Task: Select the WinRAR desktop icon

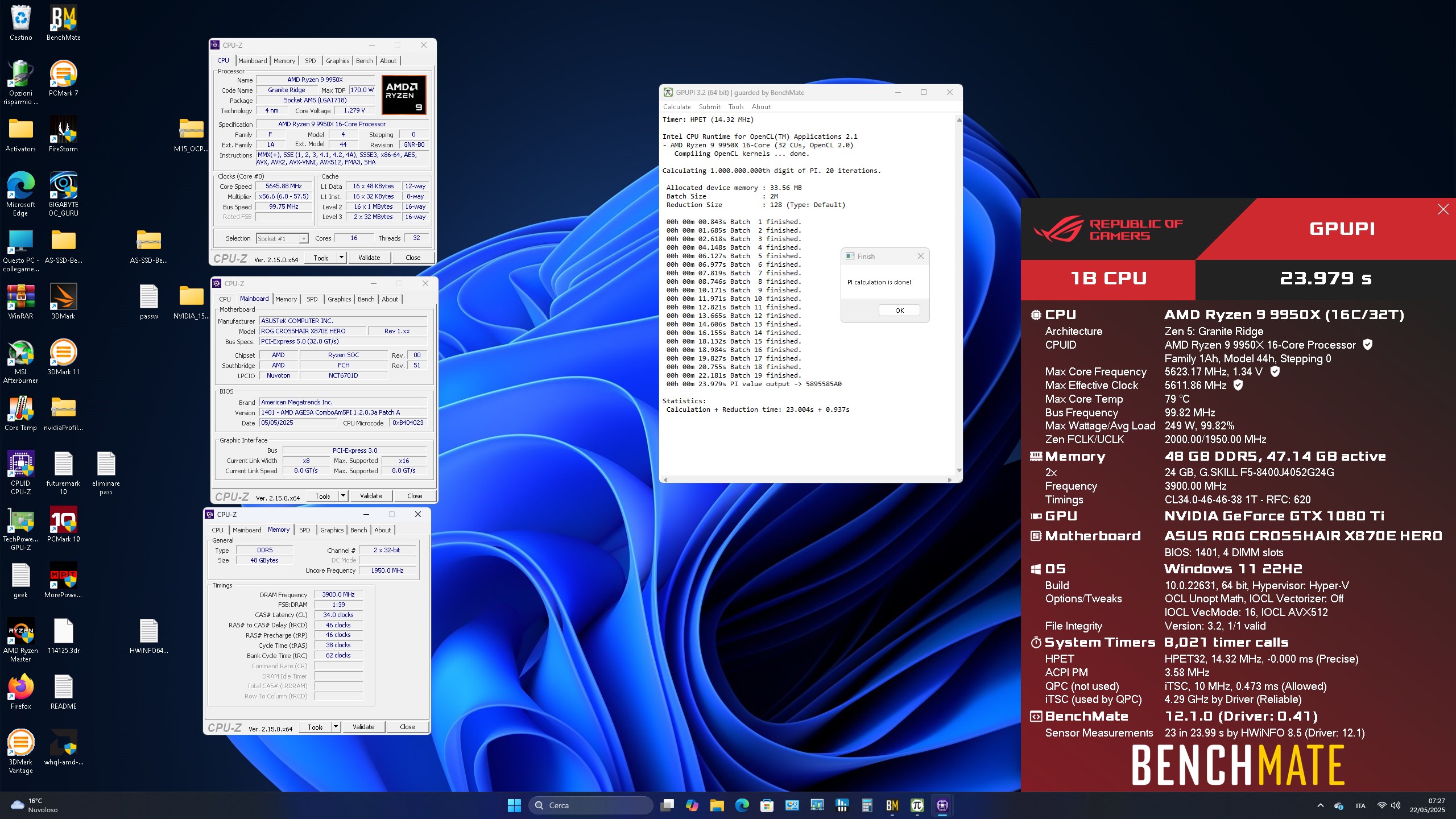Action: point(20,301)
